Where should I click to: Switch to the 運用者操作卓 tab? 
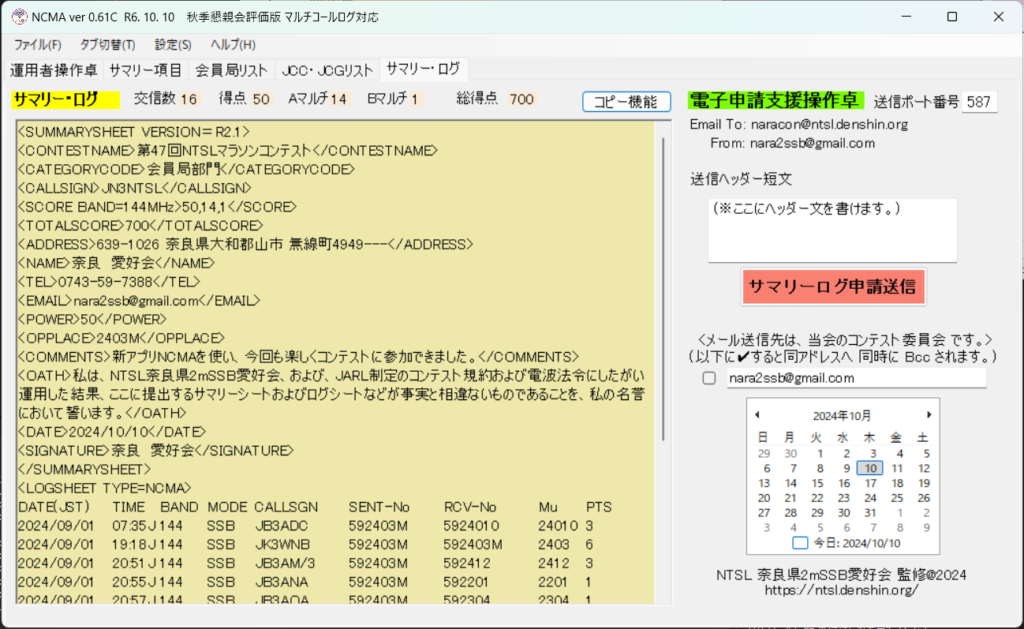(x=53, y=70)
